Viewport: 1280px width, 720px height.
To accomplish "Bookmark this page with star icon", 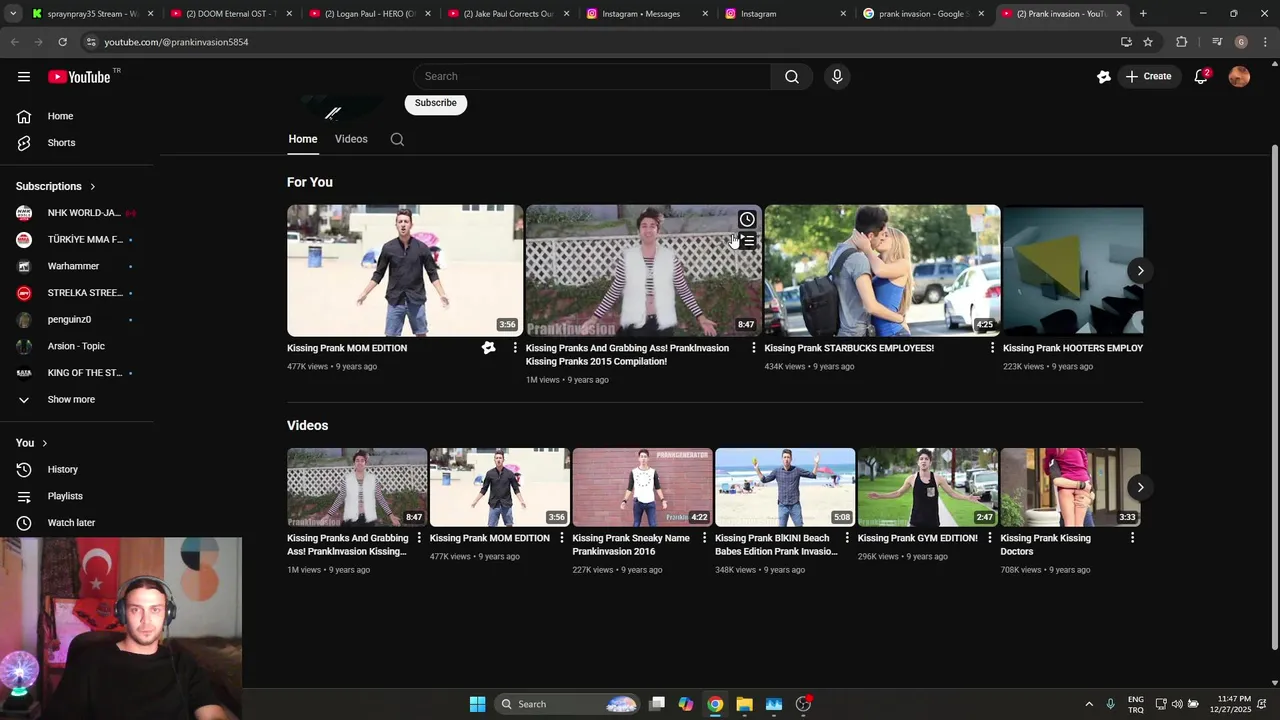I will 1148,42.
